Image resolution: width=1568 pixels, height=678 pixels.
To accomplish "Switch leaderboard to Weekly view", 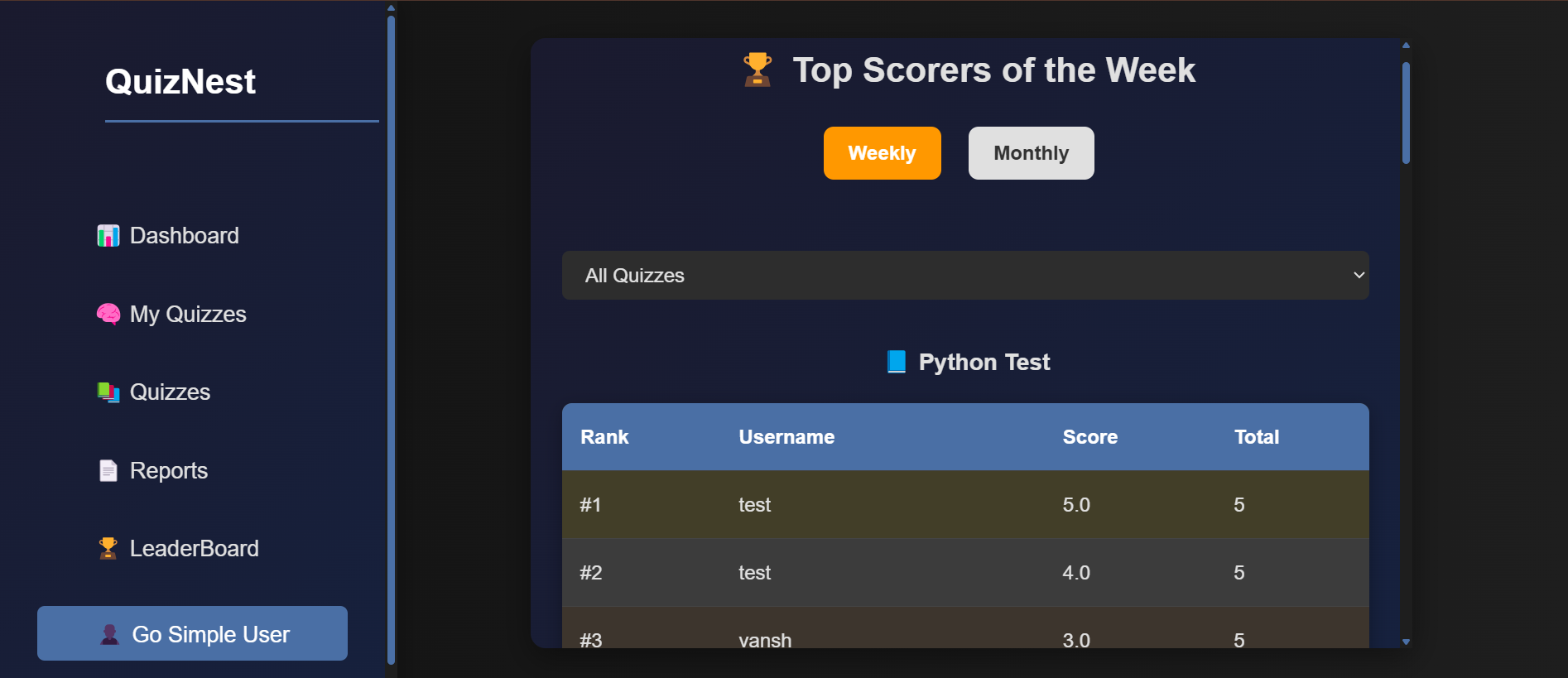I will (882, 153).
